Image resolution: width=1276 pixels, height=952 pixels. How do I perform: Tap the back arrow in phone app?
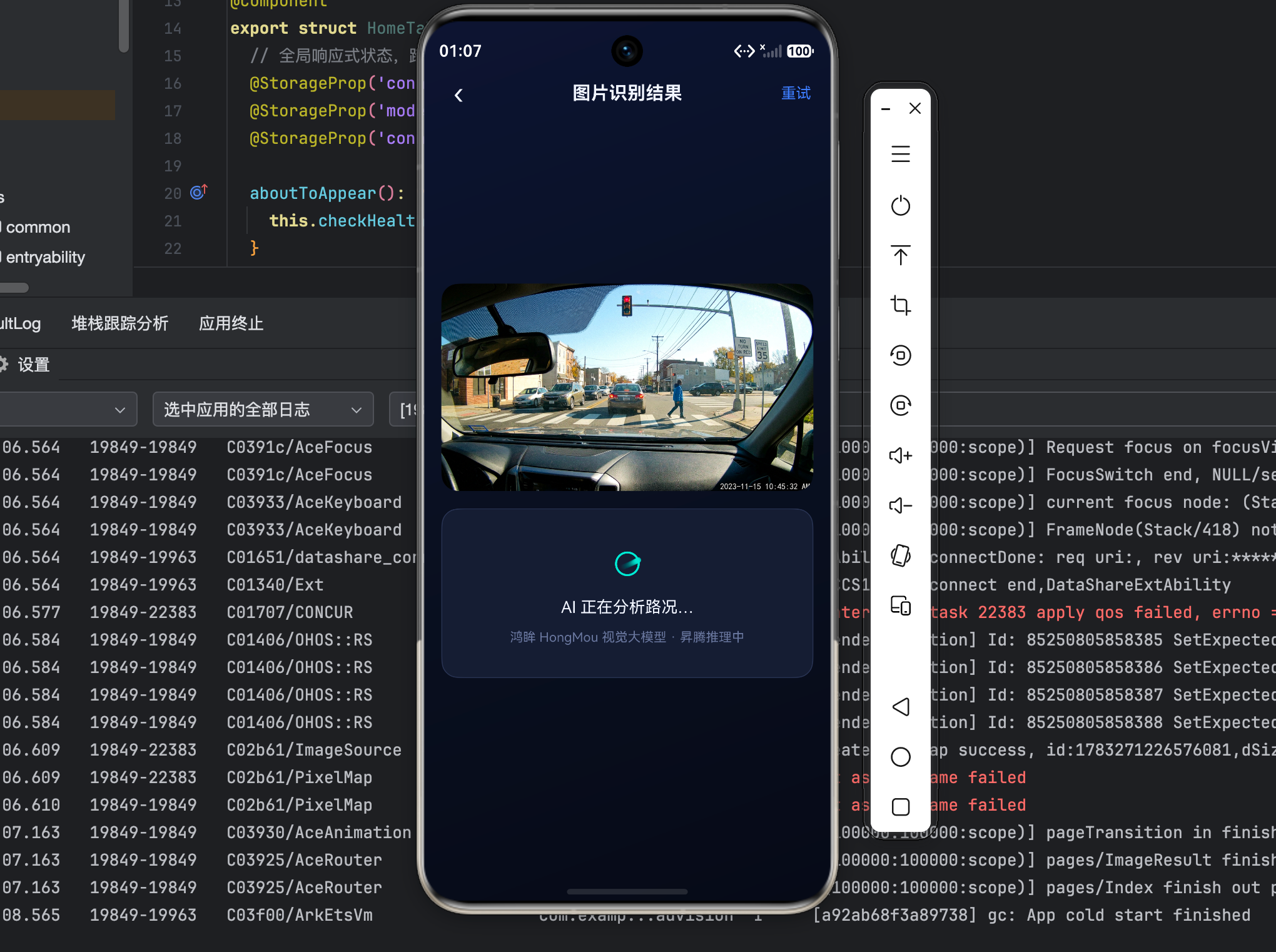[x=458, y=95]
